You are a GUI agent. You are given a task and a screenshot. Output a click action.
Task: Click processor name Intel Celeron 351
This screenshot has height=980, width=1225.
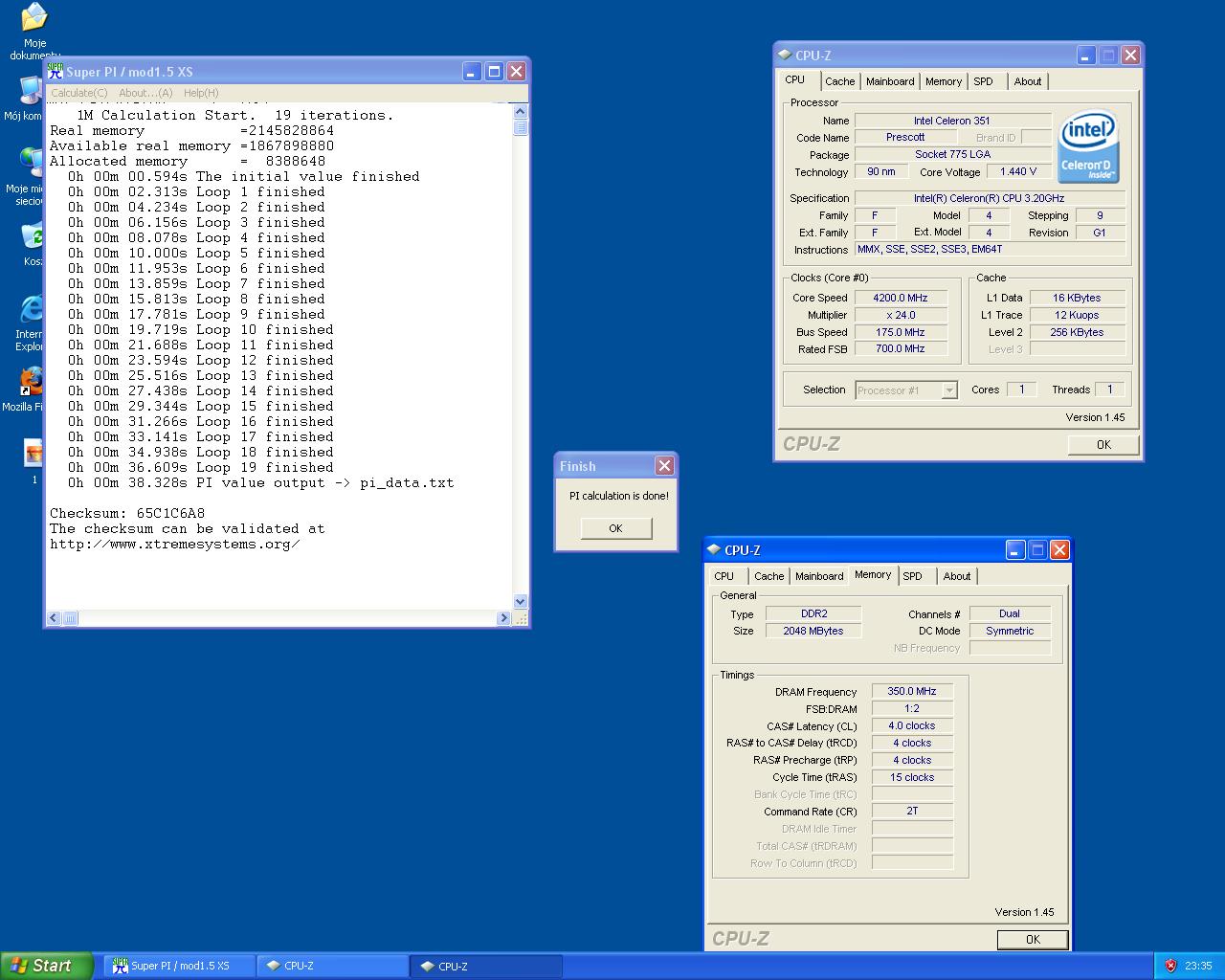tap(952, 121)
